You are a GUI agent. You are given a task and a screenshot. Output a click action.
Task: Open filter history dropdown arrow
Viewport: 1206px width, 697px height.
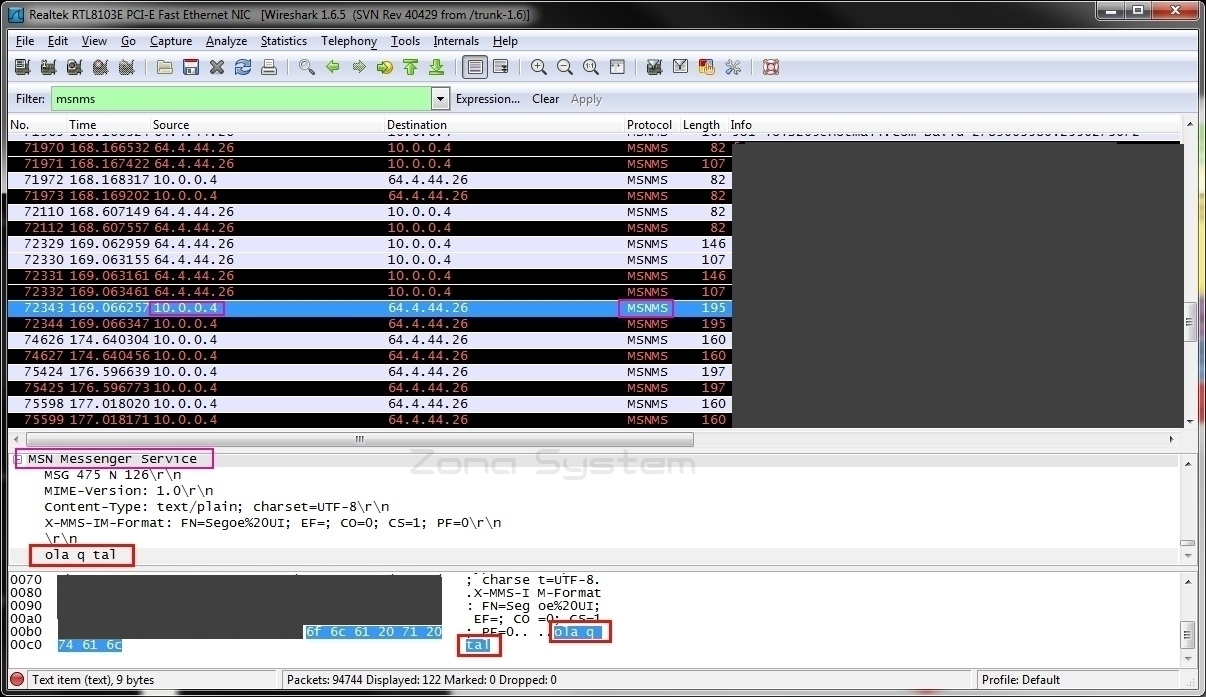click(440, 99)
